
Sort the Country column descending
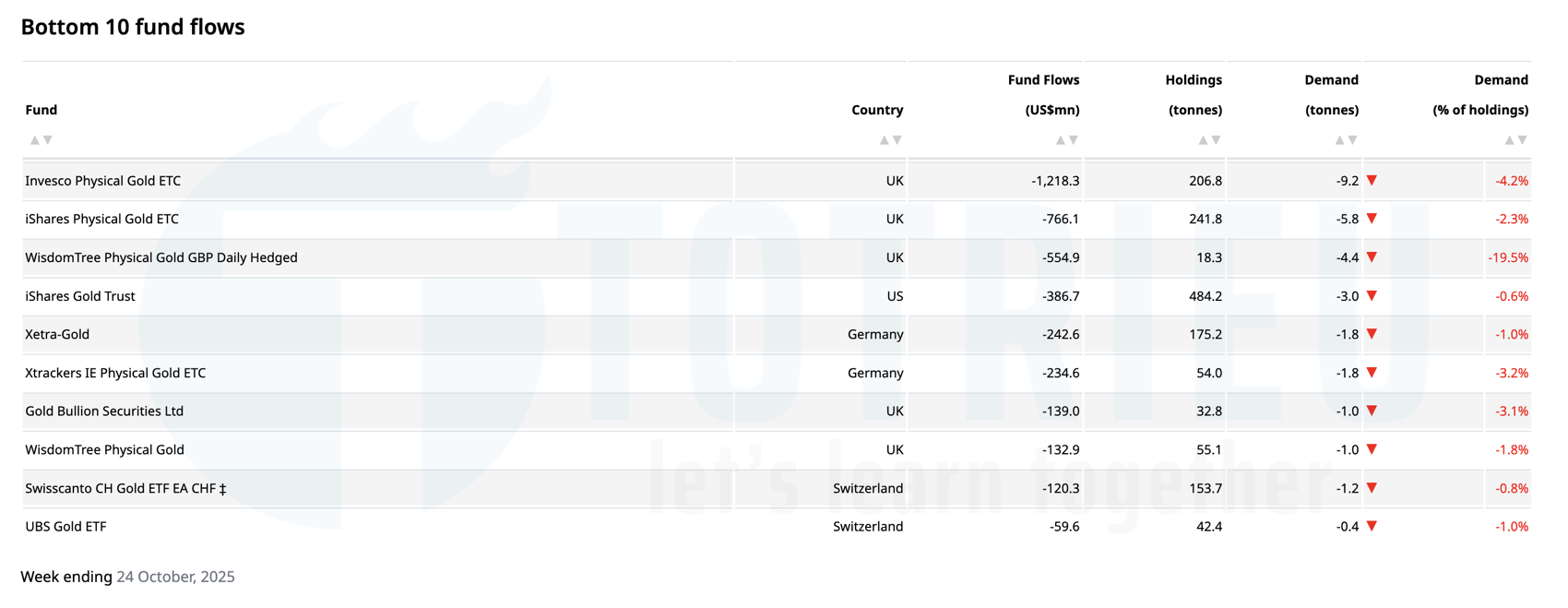897,139
